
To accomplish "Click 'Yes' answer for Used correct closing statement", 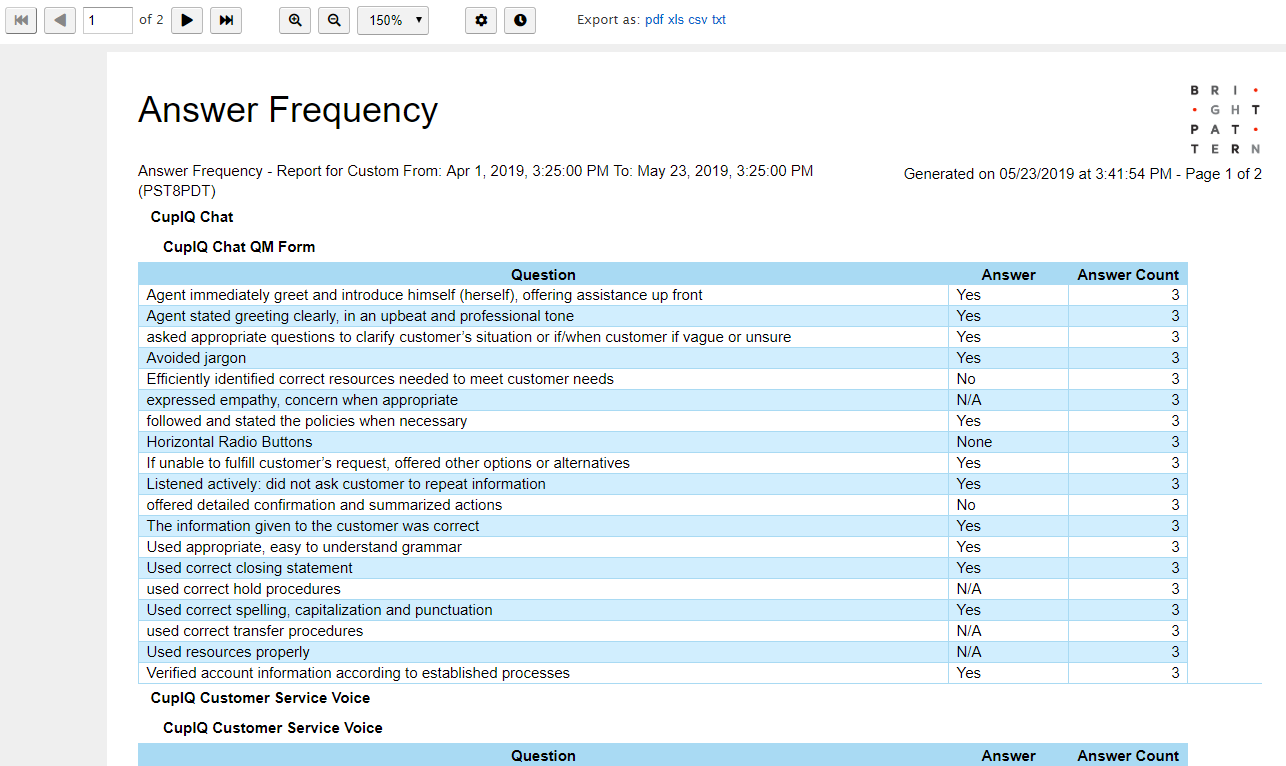I will pos(968,568).
